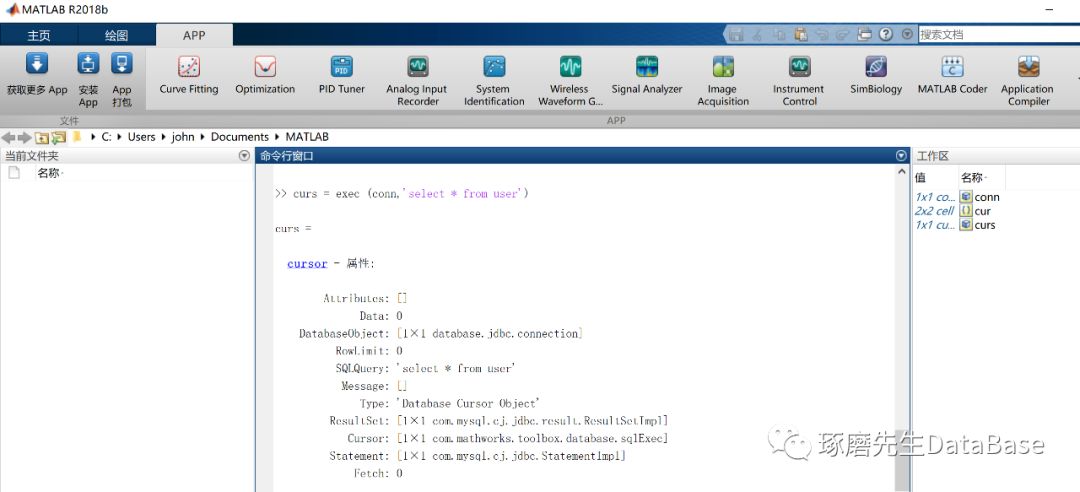The image size is (1080, 492).
Task: Click the save icon in quick access toolbar
Action: coord(736,34)
